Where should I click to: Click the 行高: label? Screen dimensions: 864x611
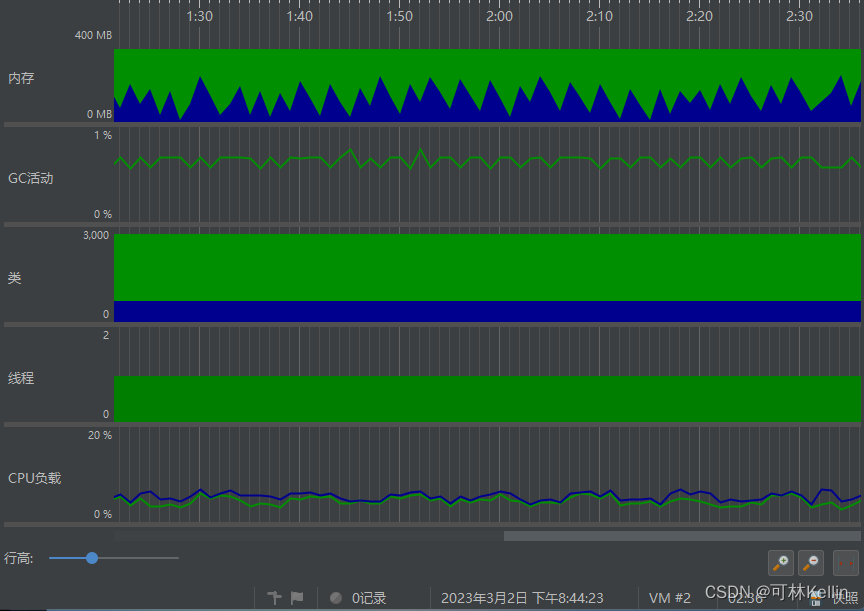point(18,558)
